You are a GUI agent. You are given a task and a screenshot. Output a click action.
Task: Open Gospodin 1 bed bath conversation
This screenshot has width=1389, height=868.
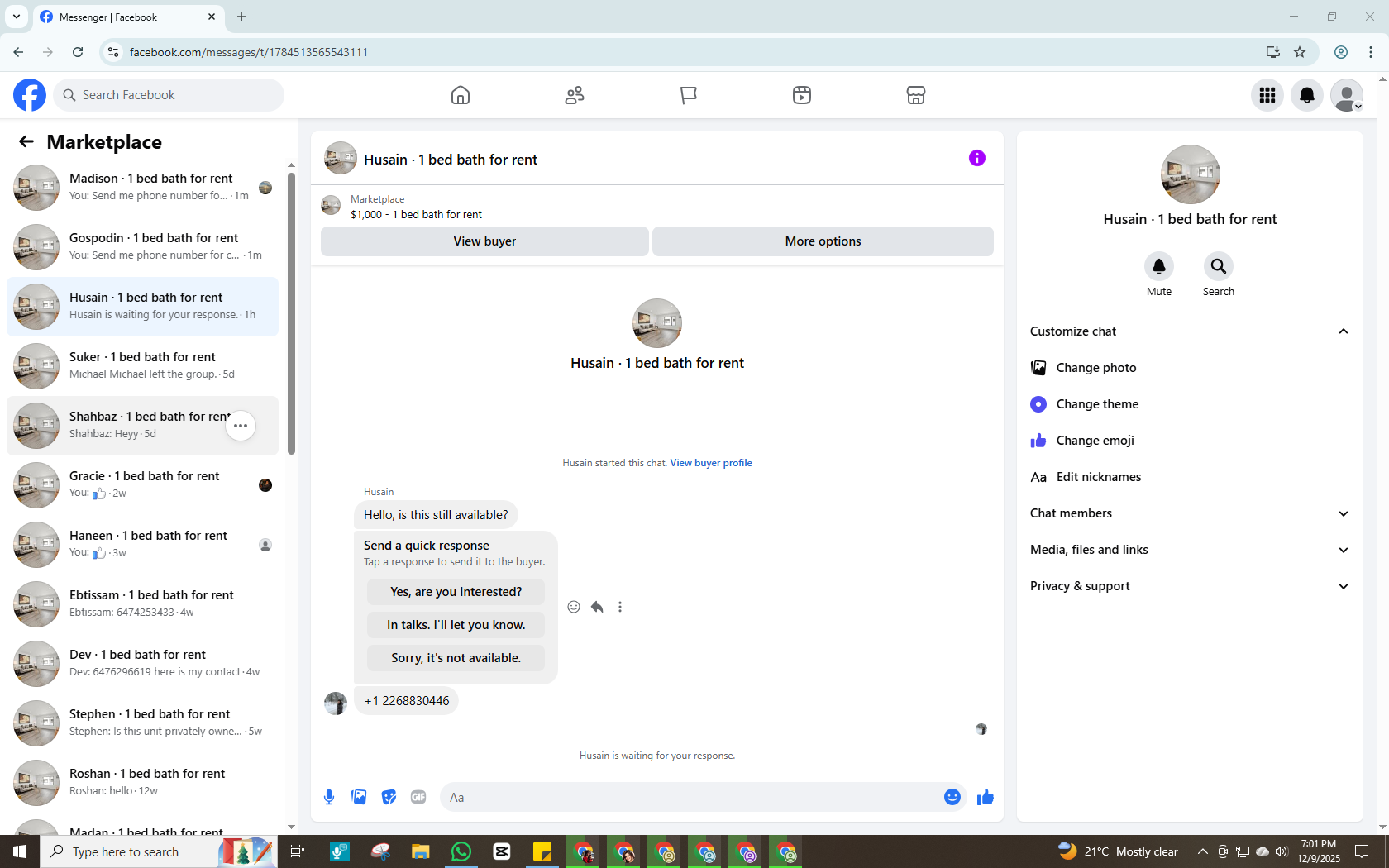142,247
